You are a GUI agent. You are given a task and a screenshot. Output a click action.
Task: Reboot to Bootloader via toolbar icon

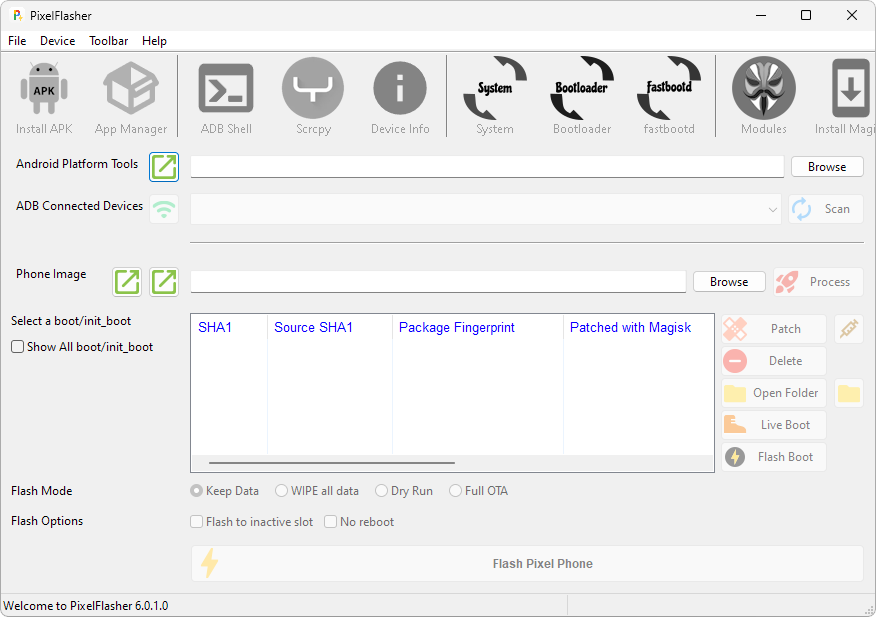(581, 97)
